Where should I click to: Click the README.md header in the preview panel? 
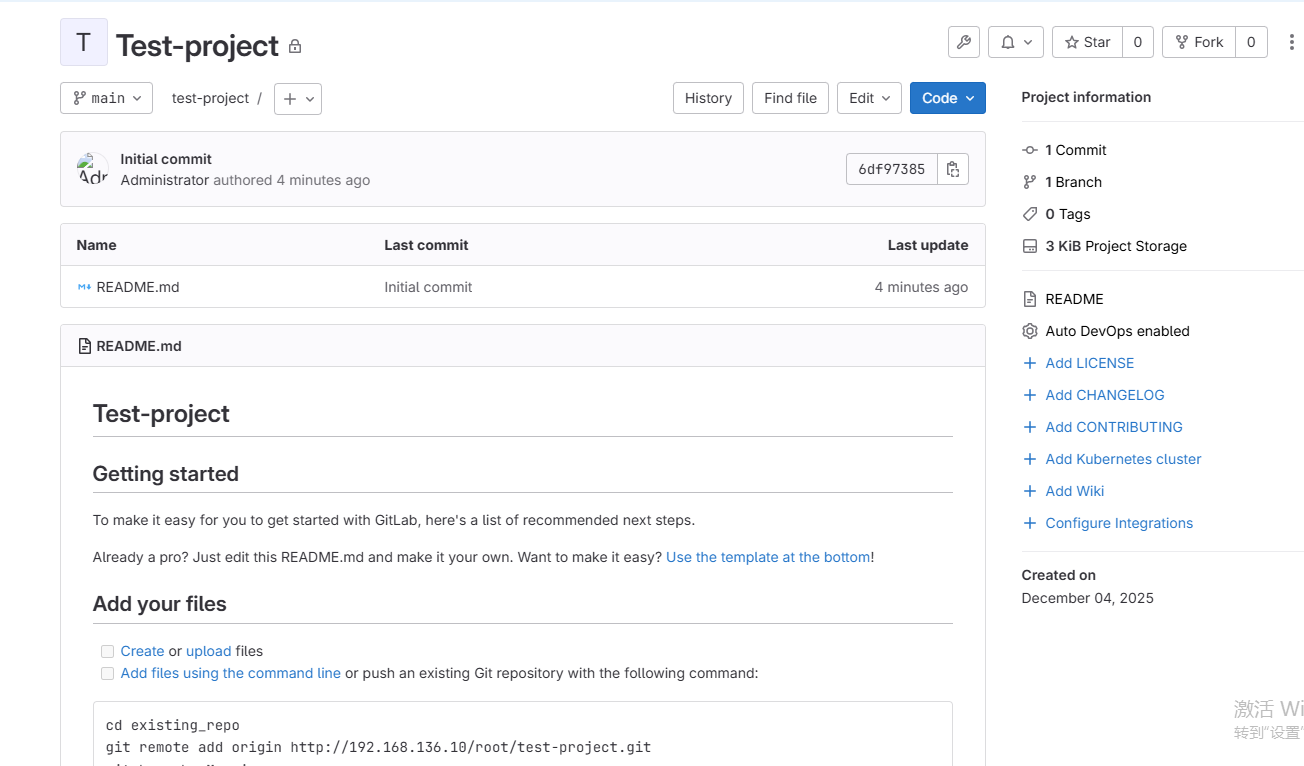click(139, 346)
